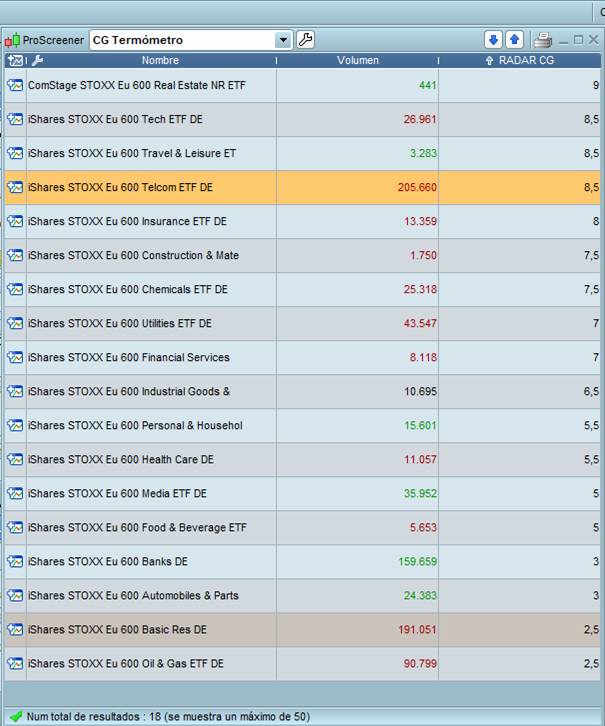
Task: Select iShares Basic Res DE name
Action: point(117,630)
